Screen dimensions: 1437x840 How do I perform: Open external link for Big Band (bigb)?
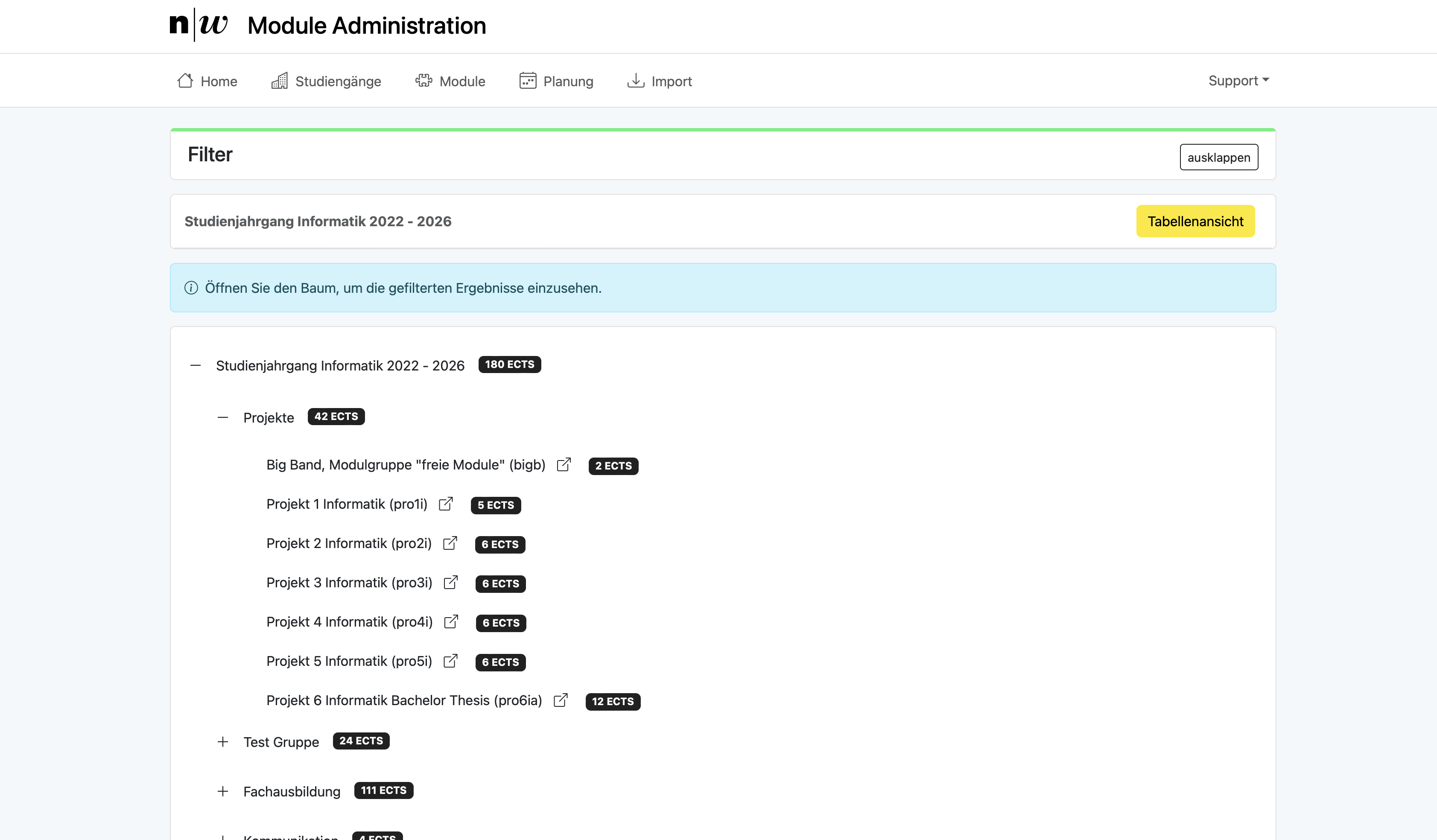tap(564, 464)
